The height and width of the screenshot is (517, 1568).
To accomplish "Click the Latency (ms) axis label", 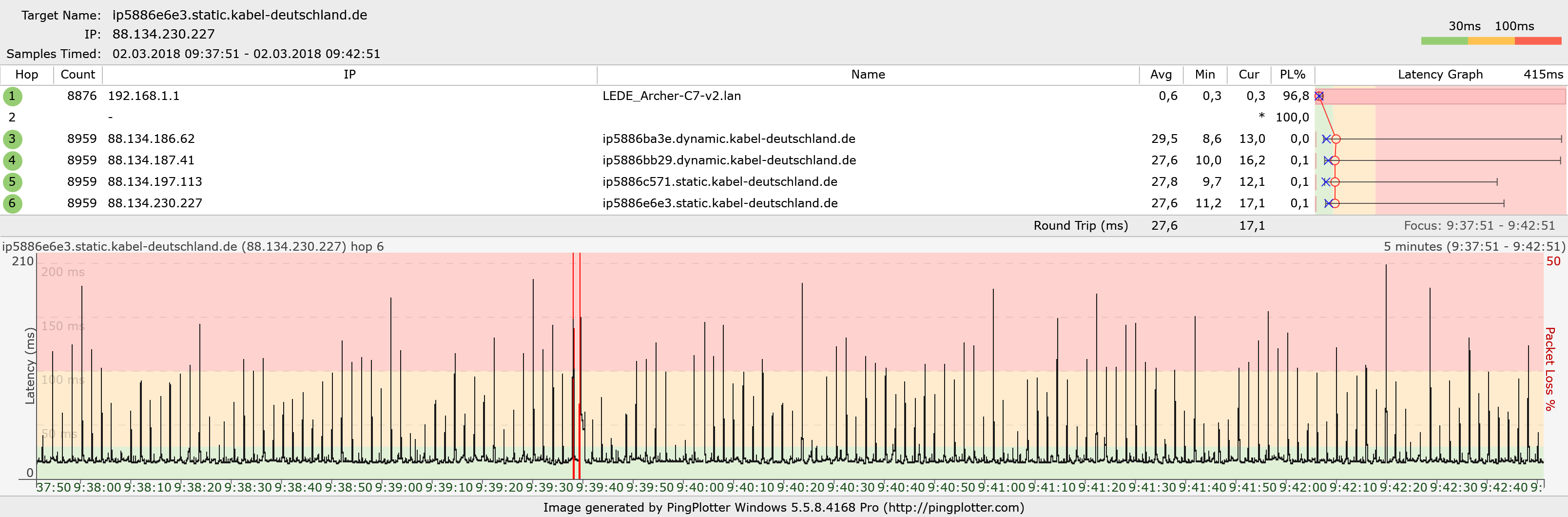I will click(x=29, y=366).
